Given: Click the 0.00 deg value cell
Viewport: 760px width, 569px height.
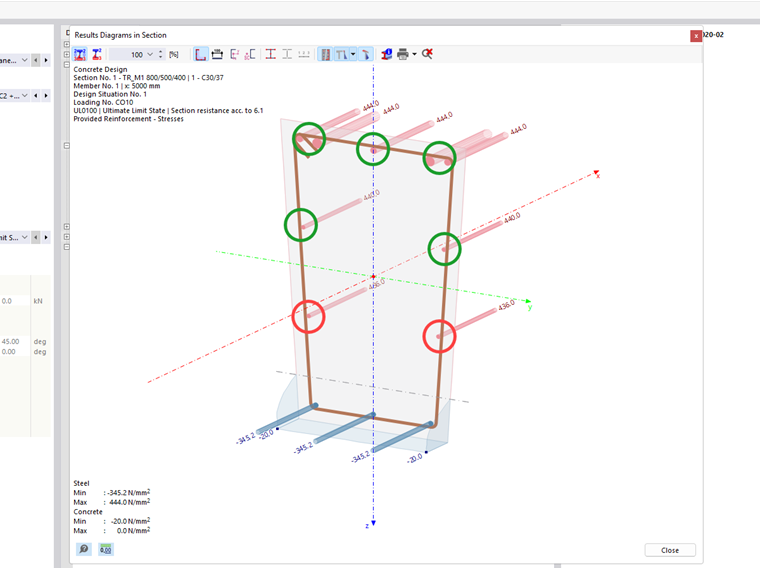Looking at the screenshot, I should [15, 351].
